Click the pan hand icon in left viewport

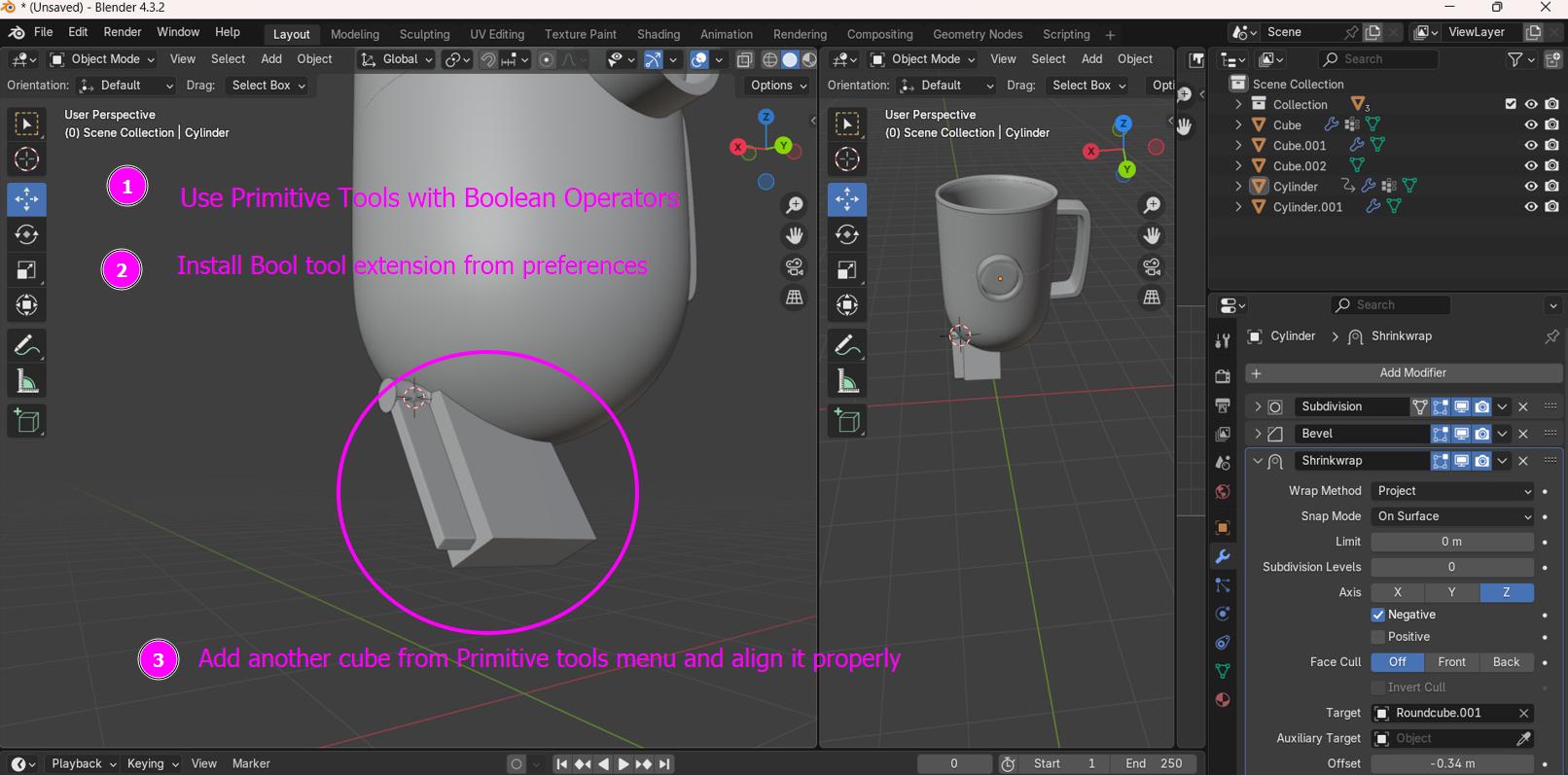click(795, 235)
